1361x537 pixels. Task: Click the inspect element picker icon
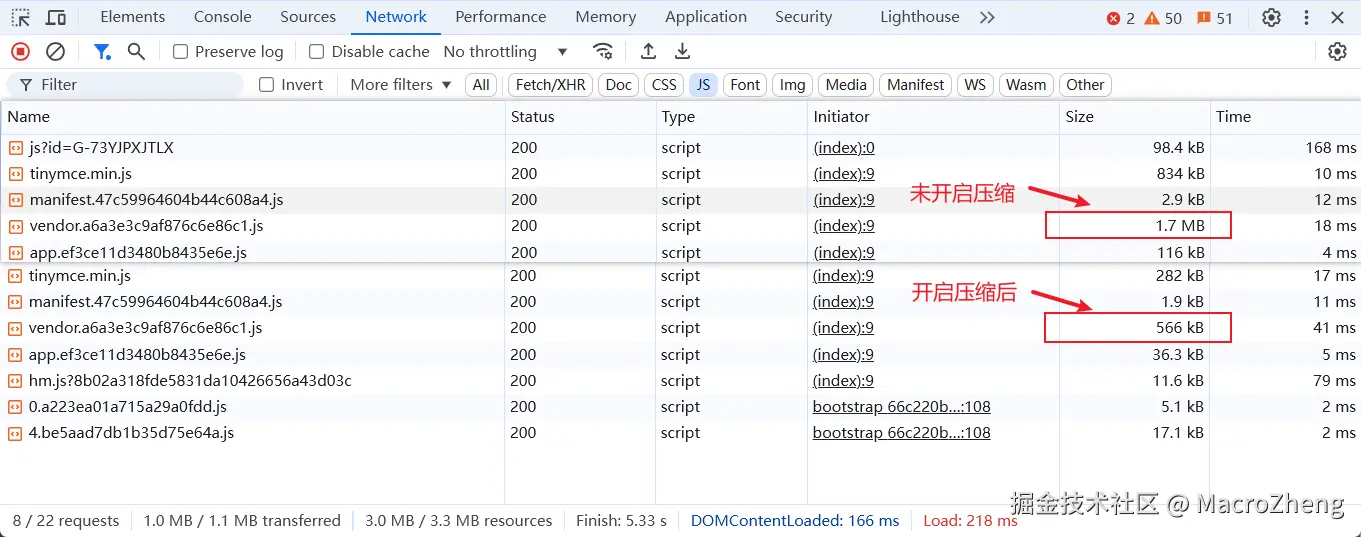(x=20, y=17)
